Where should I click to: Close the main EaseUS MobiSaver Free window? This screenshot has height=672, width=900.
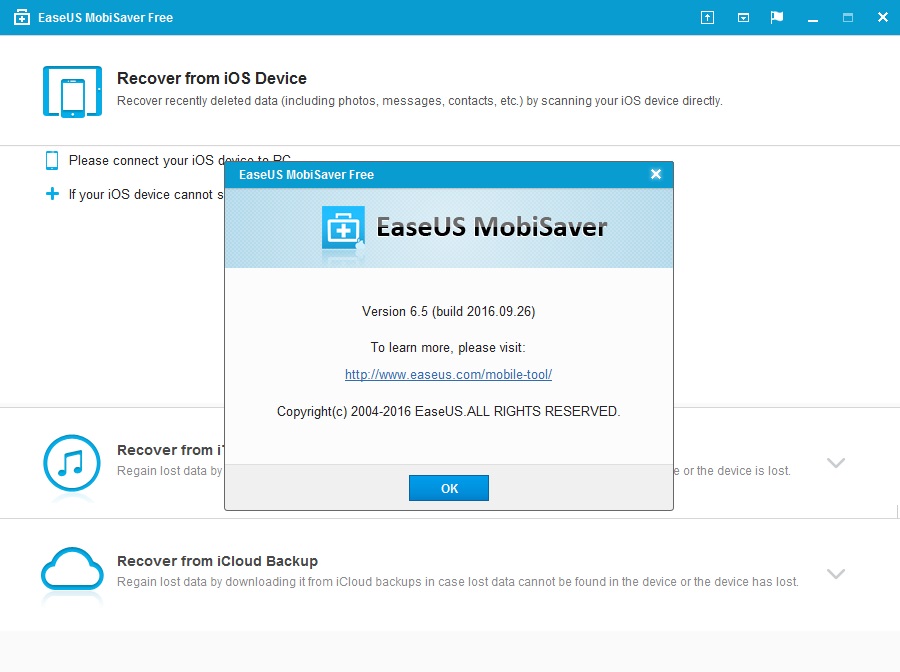click(883, 17)
